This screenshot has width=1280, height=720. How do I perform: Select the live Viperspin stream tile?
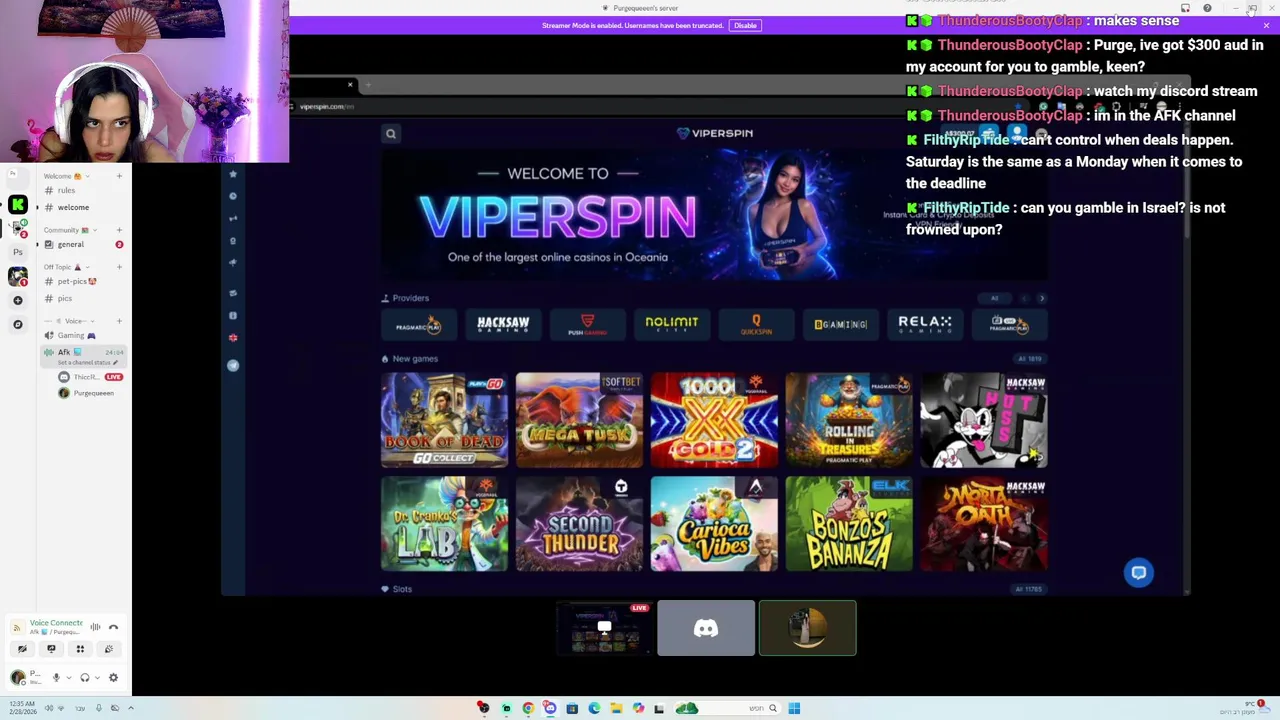604,628
